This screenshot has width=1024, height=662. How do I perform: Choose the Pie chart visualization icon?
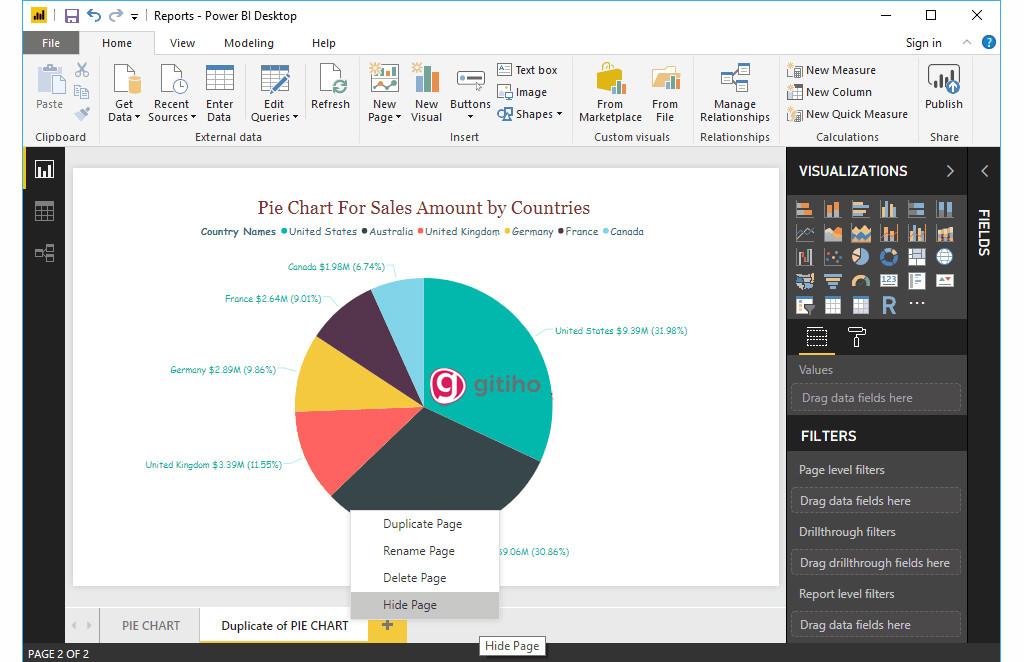[861, 257]
